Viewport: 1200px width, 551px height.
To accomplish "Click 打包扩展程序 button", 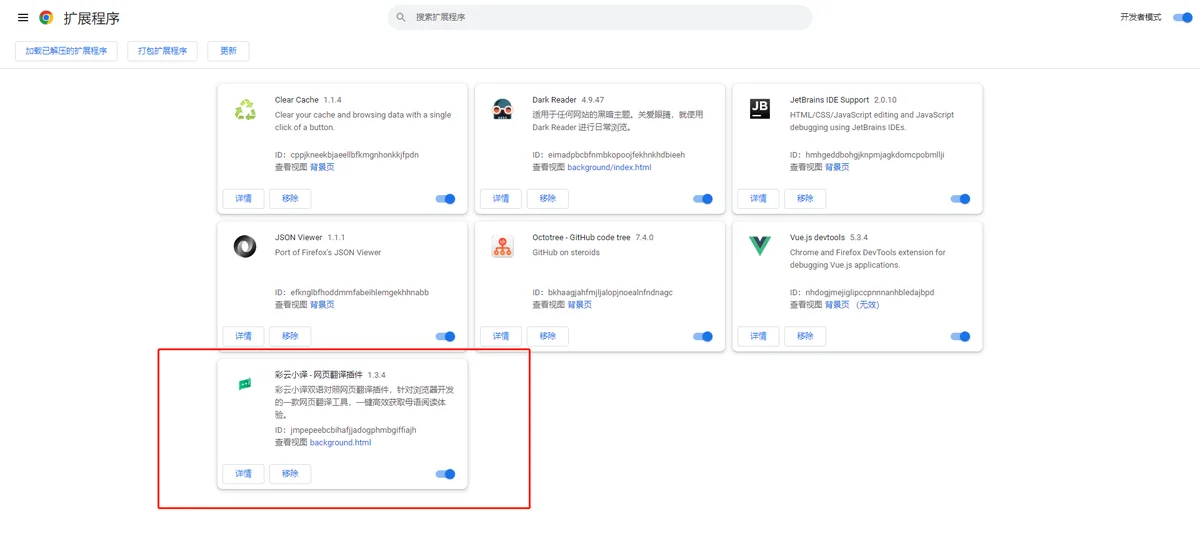I will tap(163, 51).
